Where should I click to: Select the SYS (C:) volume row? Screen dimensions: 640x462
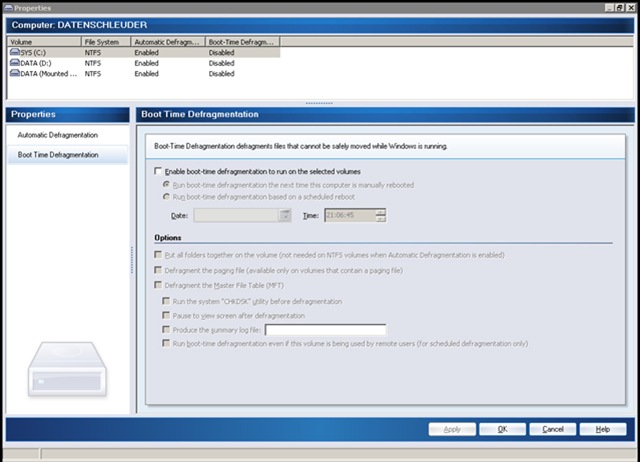pos(144,52)
